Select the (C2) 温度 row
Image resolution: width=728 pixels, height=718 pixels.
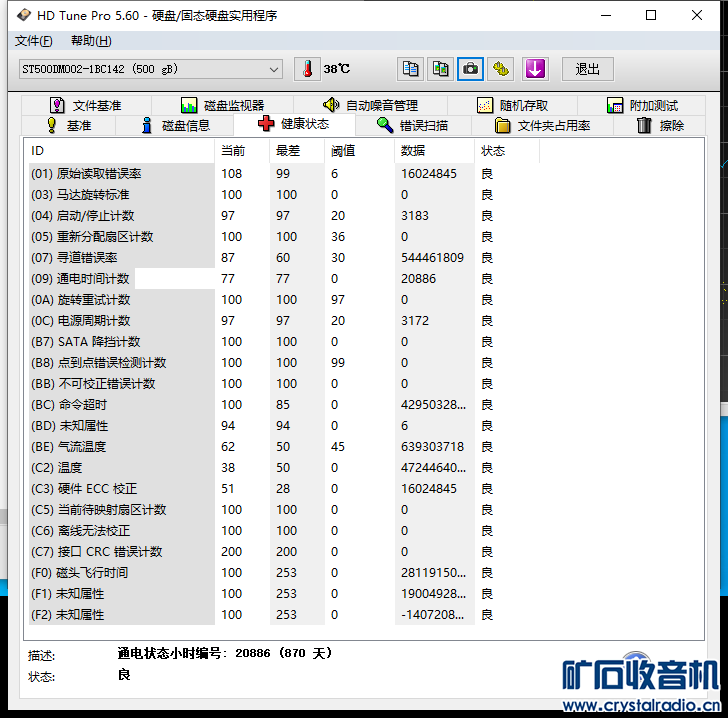tap(284, 468)
